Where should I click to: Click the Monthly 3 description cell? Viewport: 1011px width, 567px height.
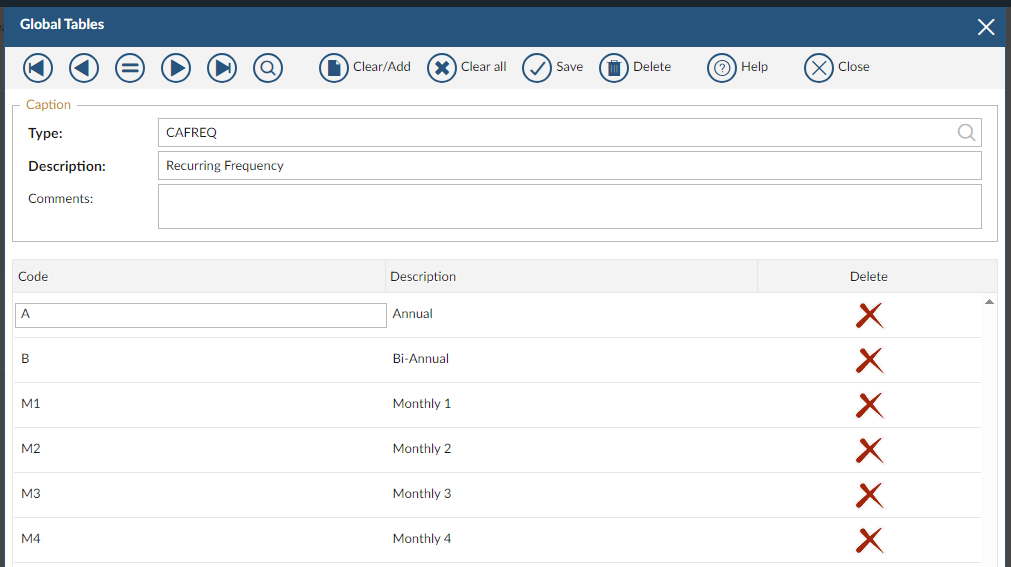pos(573,495)
